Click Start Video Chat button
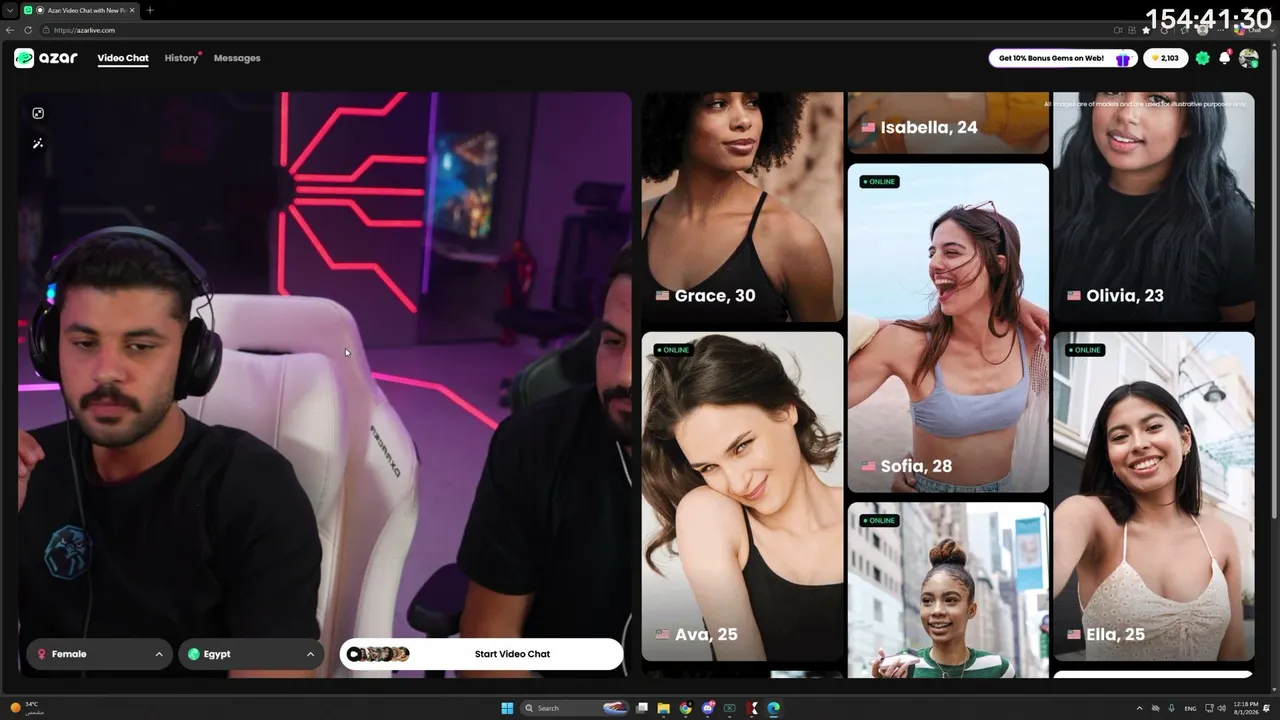The height and width of the screenshot is (720, 1280). coord(481,654)
